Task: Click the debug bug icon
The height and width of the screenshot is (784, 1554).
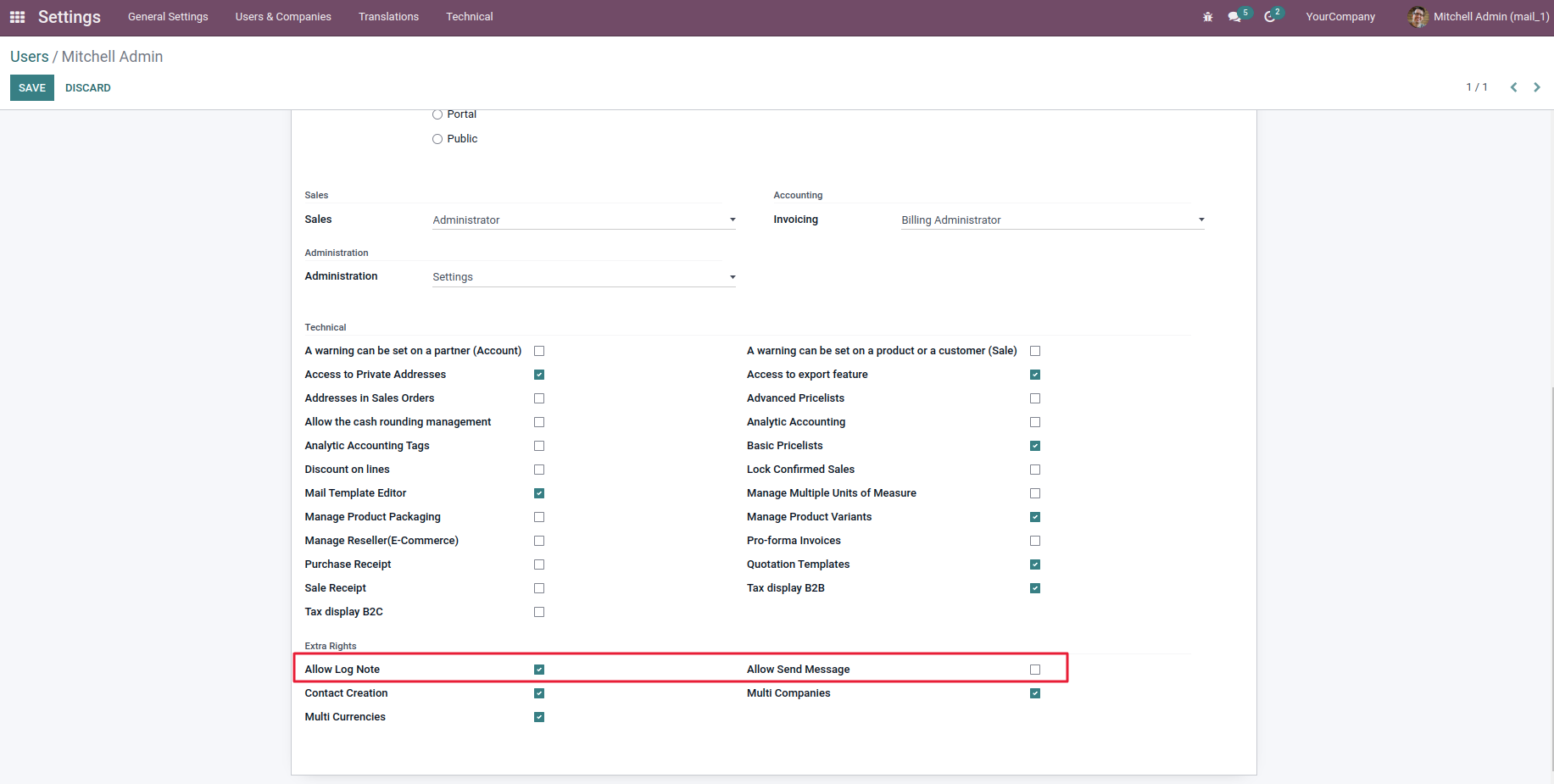Action: coord(1207,17)
